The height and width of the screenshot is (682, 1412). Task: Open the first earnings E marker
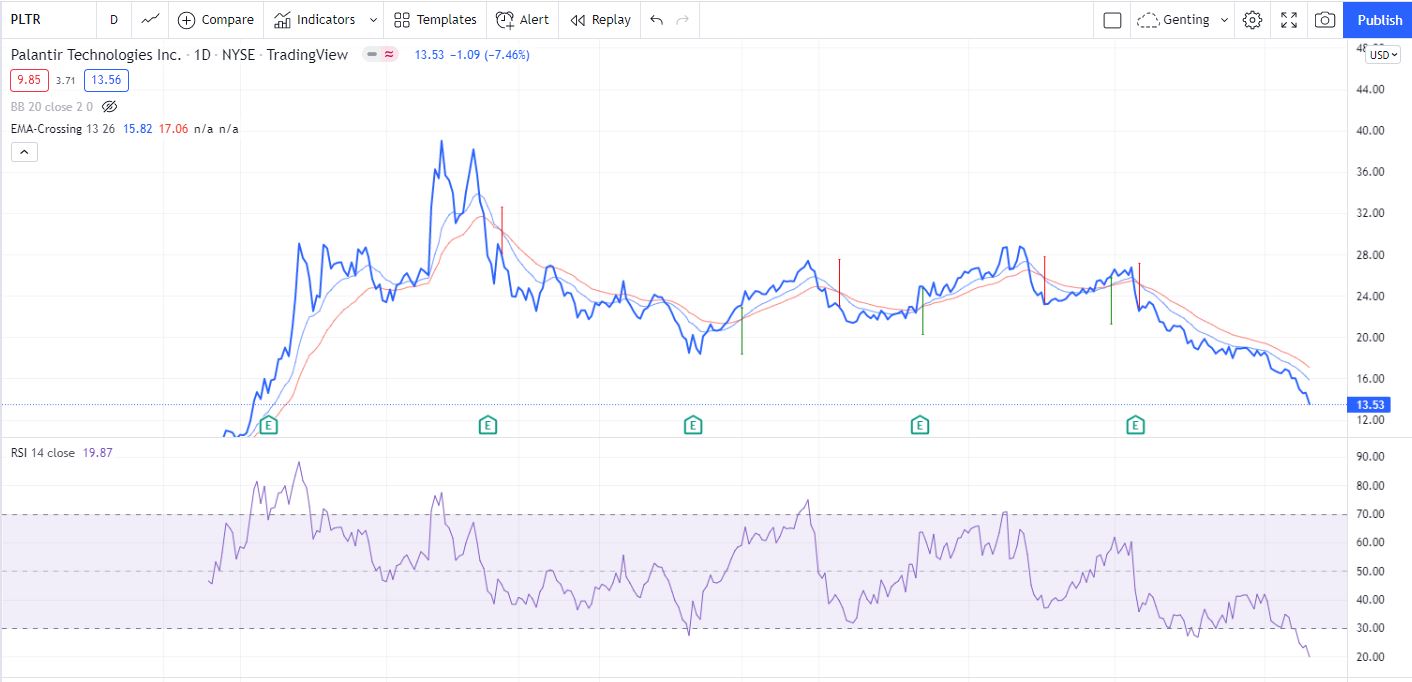tap(268, 425)
